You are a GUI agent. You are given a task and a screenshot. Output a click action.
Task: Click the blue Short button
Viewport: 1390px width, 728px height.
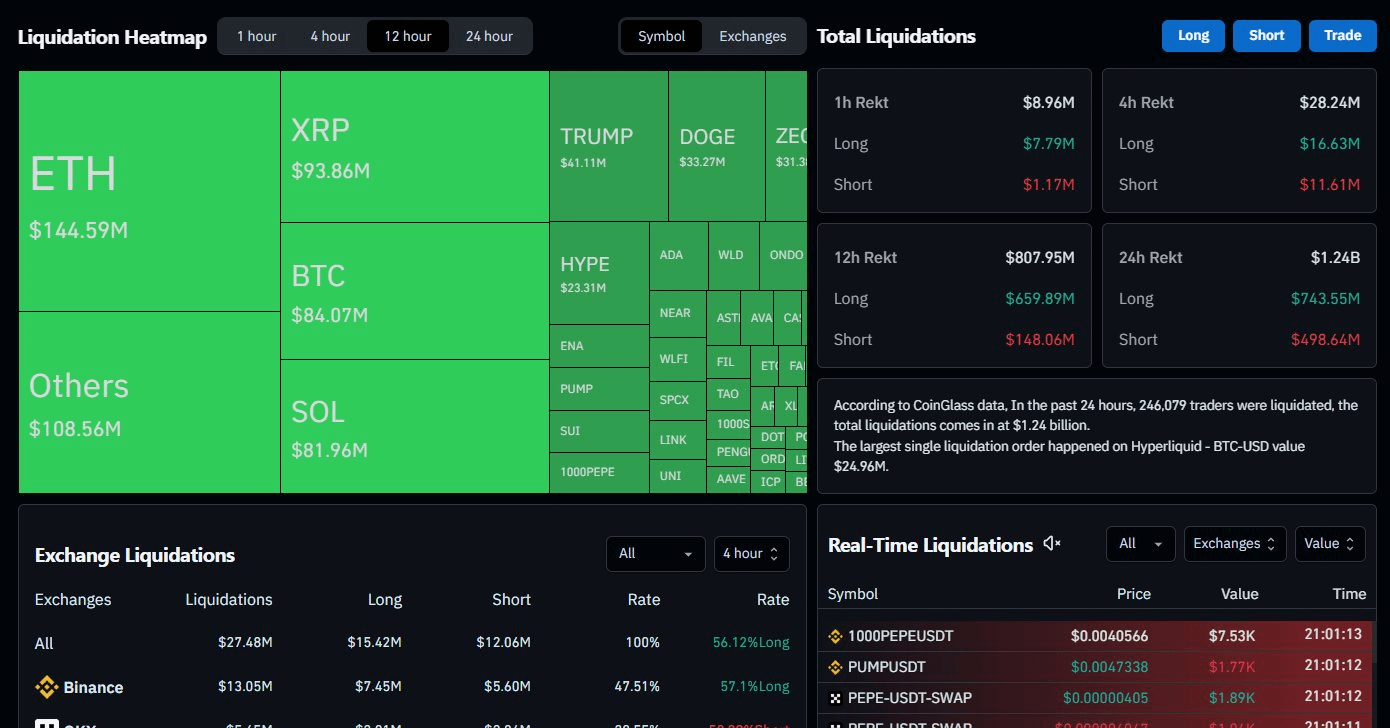point(1266,36)
